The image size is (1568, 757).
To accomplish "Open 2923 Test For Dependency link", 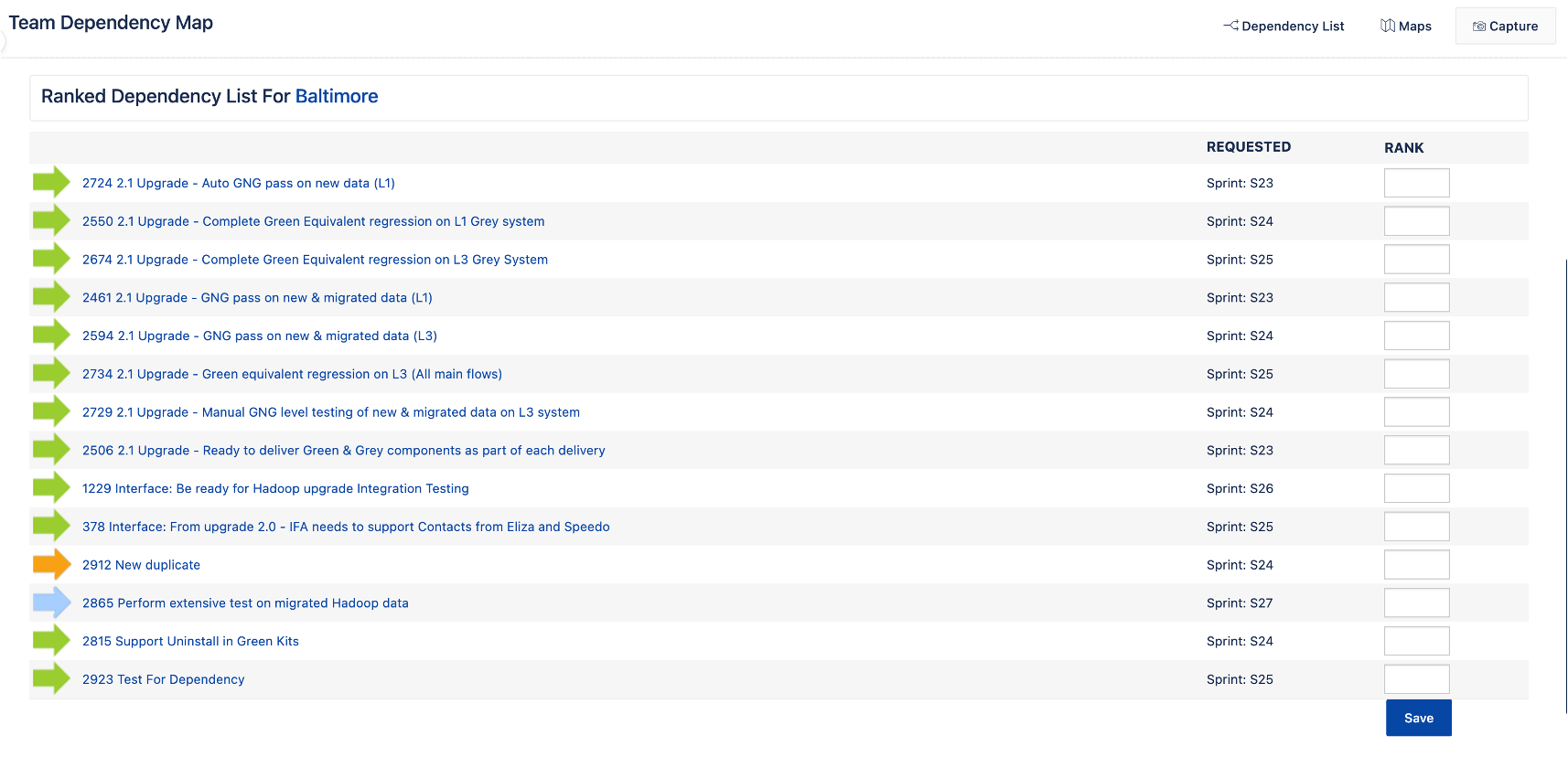I will coord(164,679).
